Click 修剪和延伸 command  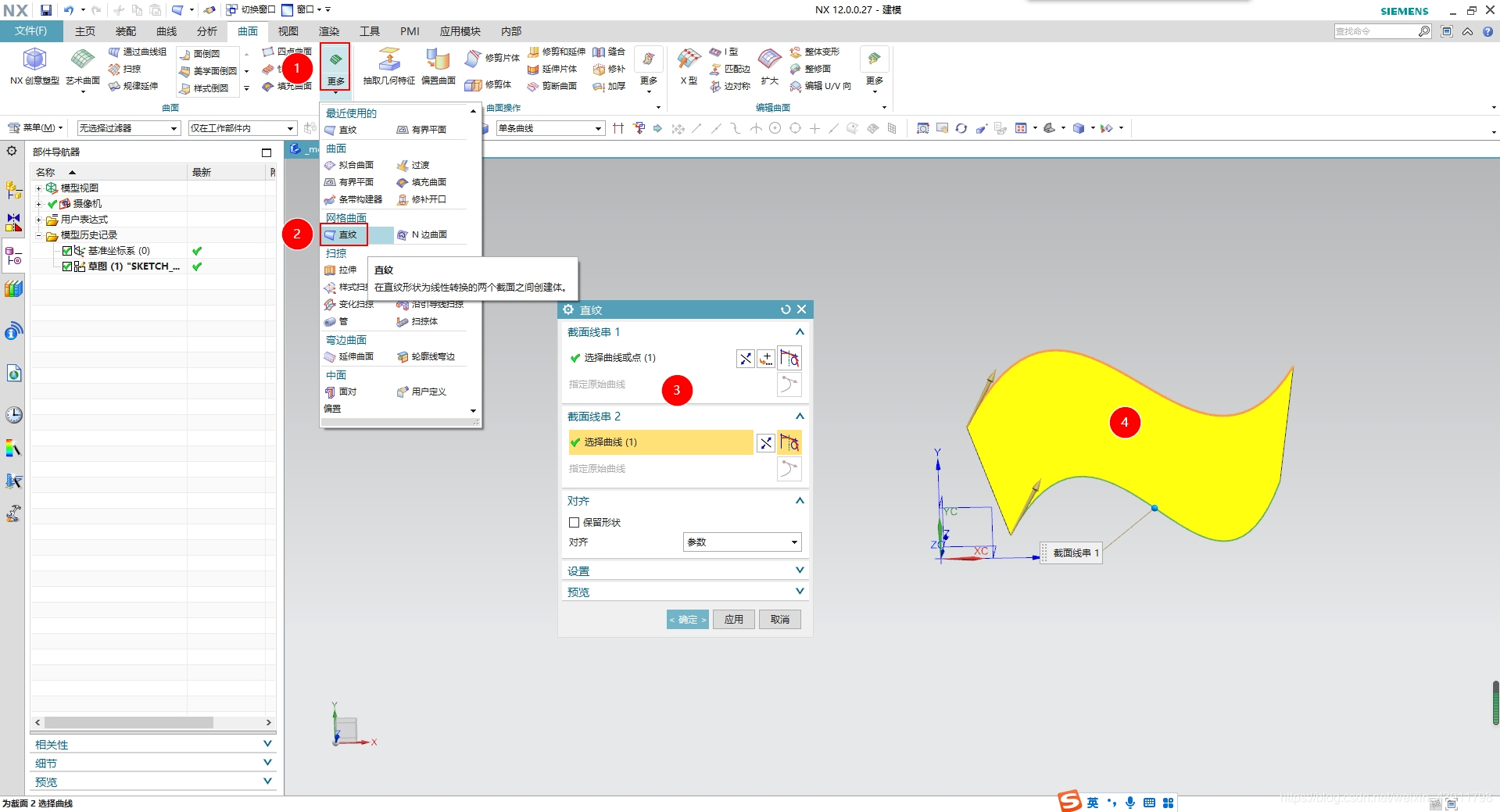pyautogui.click(x=557, y=52)
